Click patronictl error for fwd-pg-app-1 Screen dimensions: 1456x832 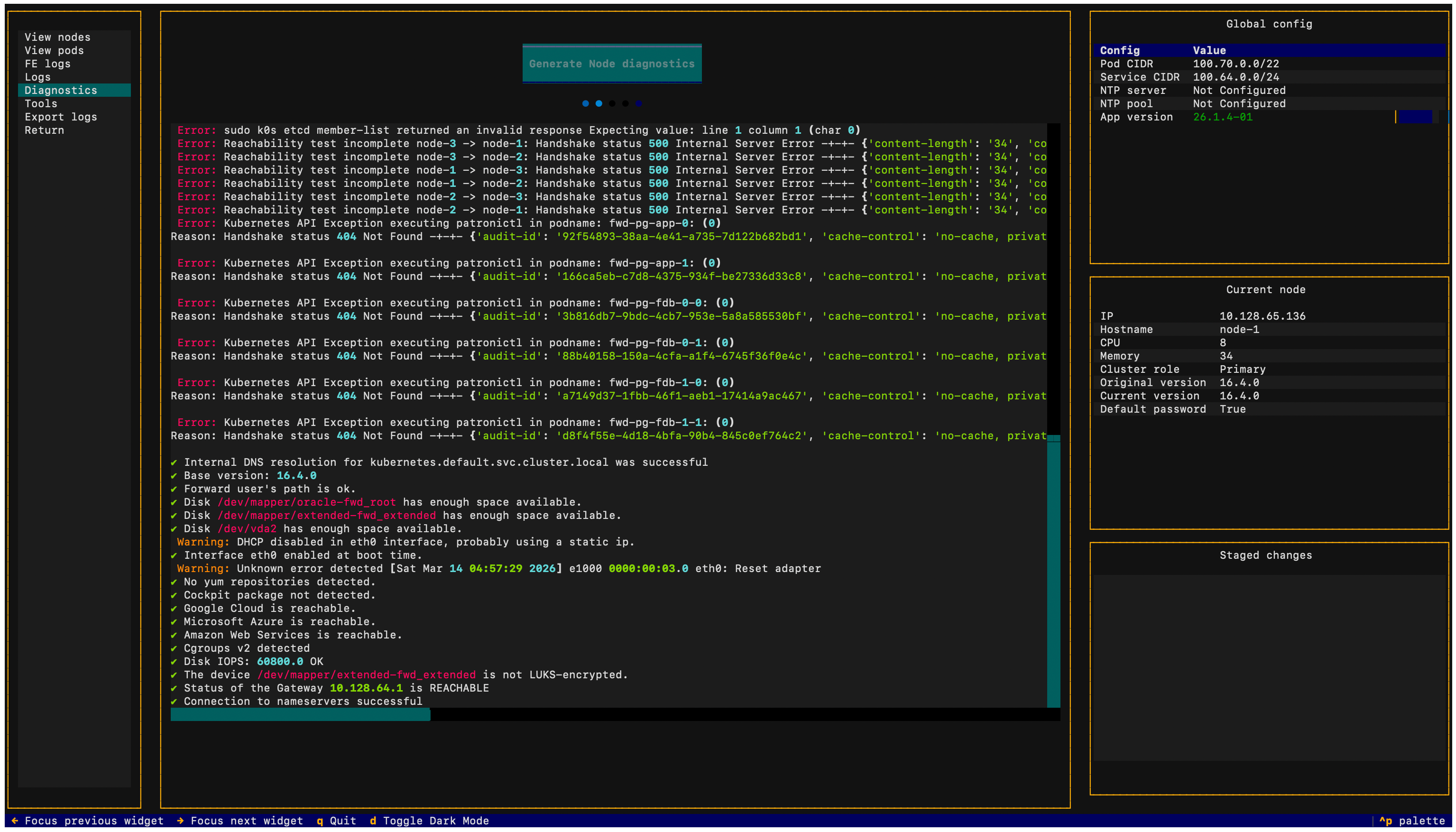449,263
